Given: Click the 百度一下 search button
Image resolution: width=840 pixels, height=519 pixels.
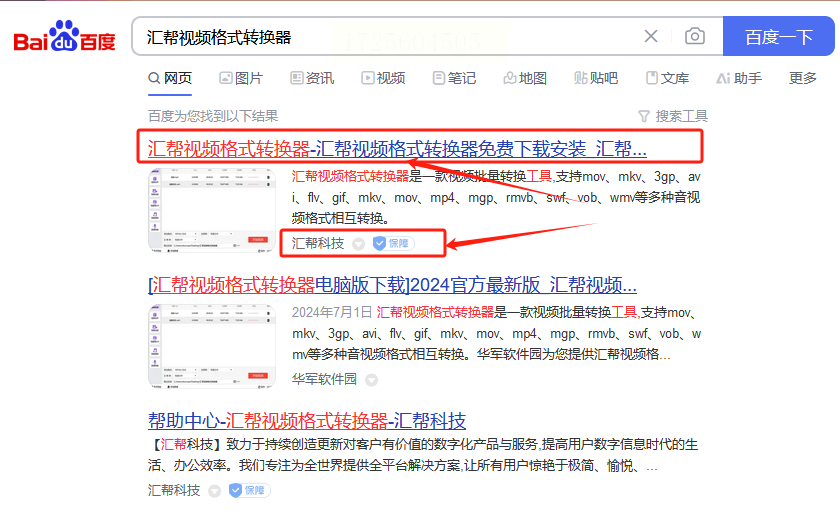Looking at the screenshot, I should [778, 36].
